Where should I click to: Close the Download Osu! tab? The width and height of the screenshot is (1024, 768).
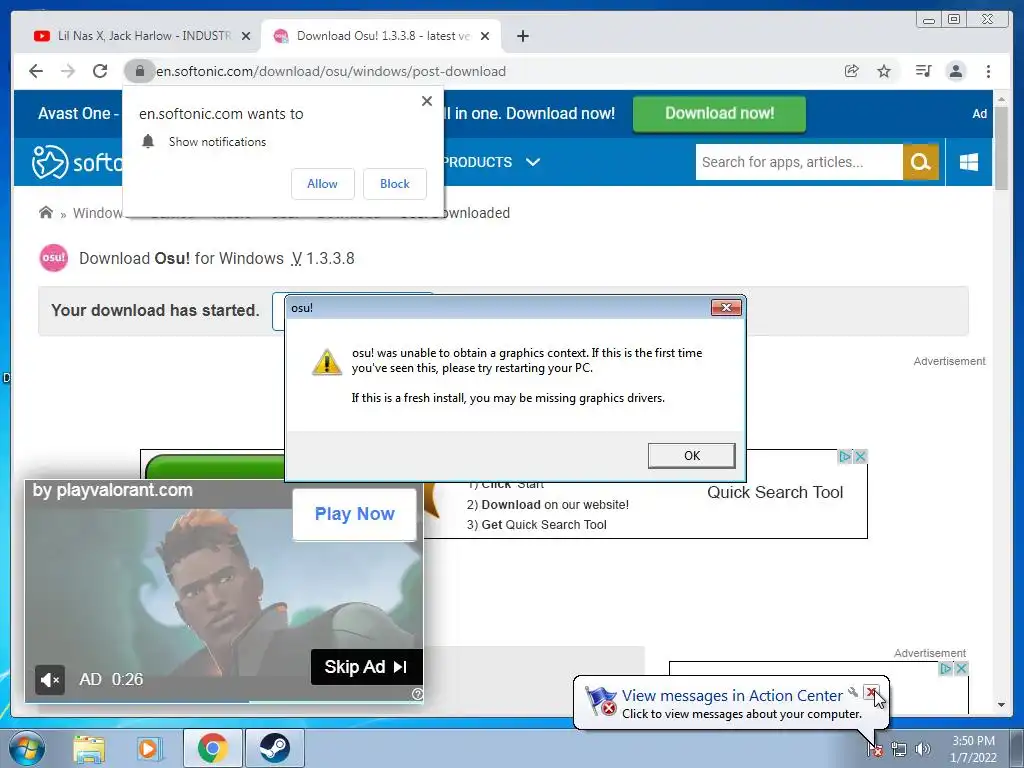point(485,36)
